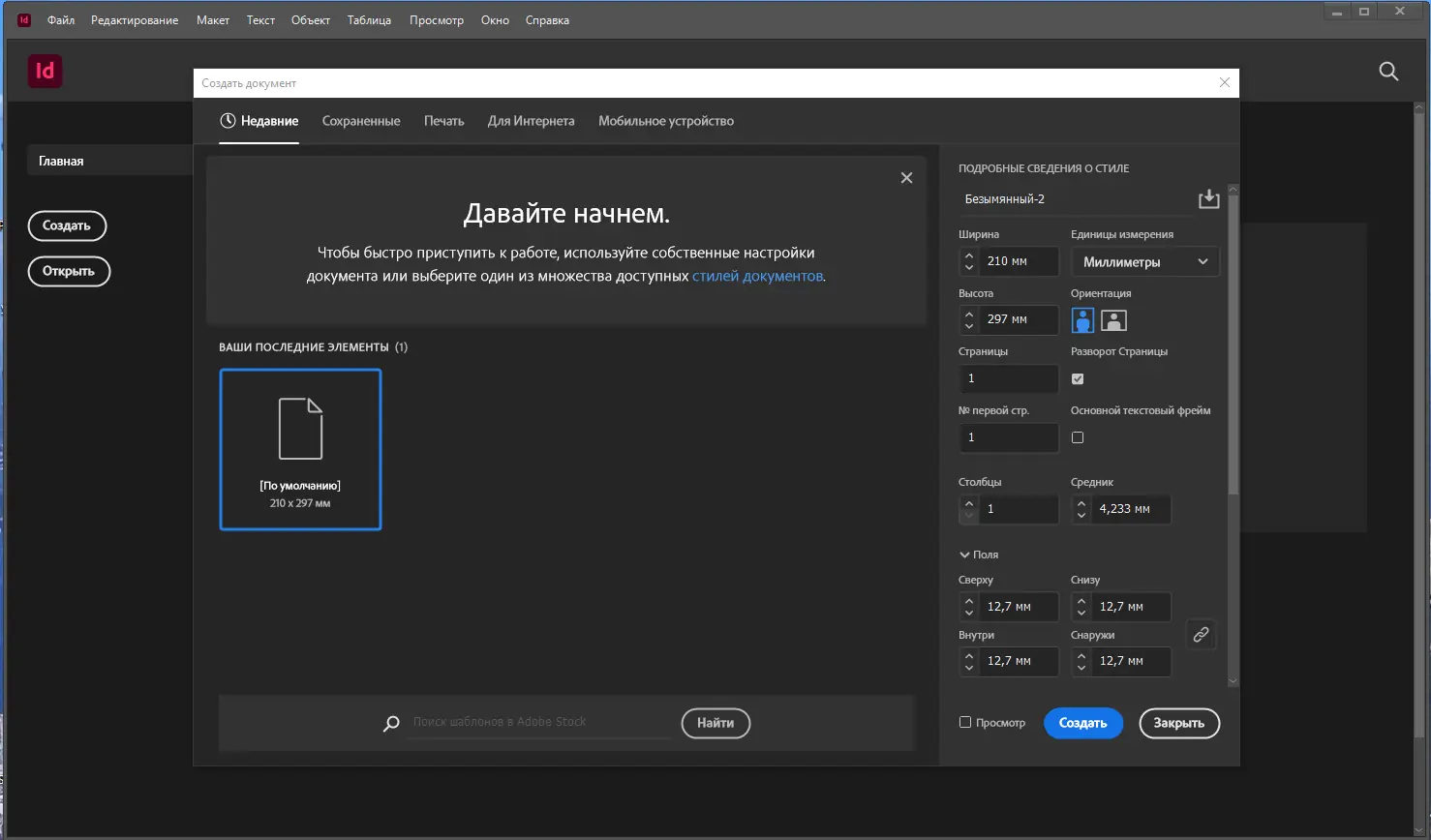Viewport: 1431px width, 840px height.
Task: Decrease the Снаружи margin with down arrow
Action: 1081,668
